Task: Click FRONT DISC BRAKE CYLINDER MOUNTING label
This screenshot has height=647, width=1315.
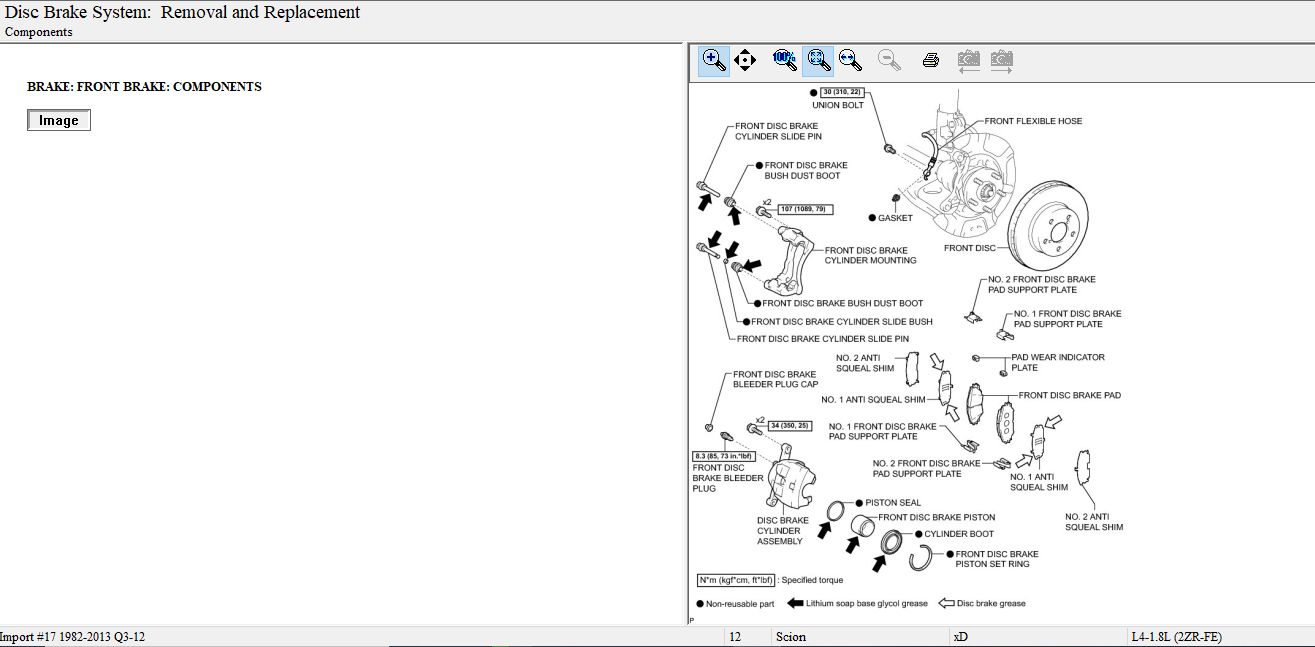Action: [x=870, y=256]
